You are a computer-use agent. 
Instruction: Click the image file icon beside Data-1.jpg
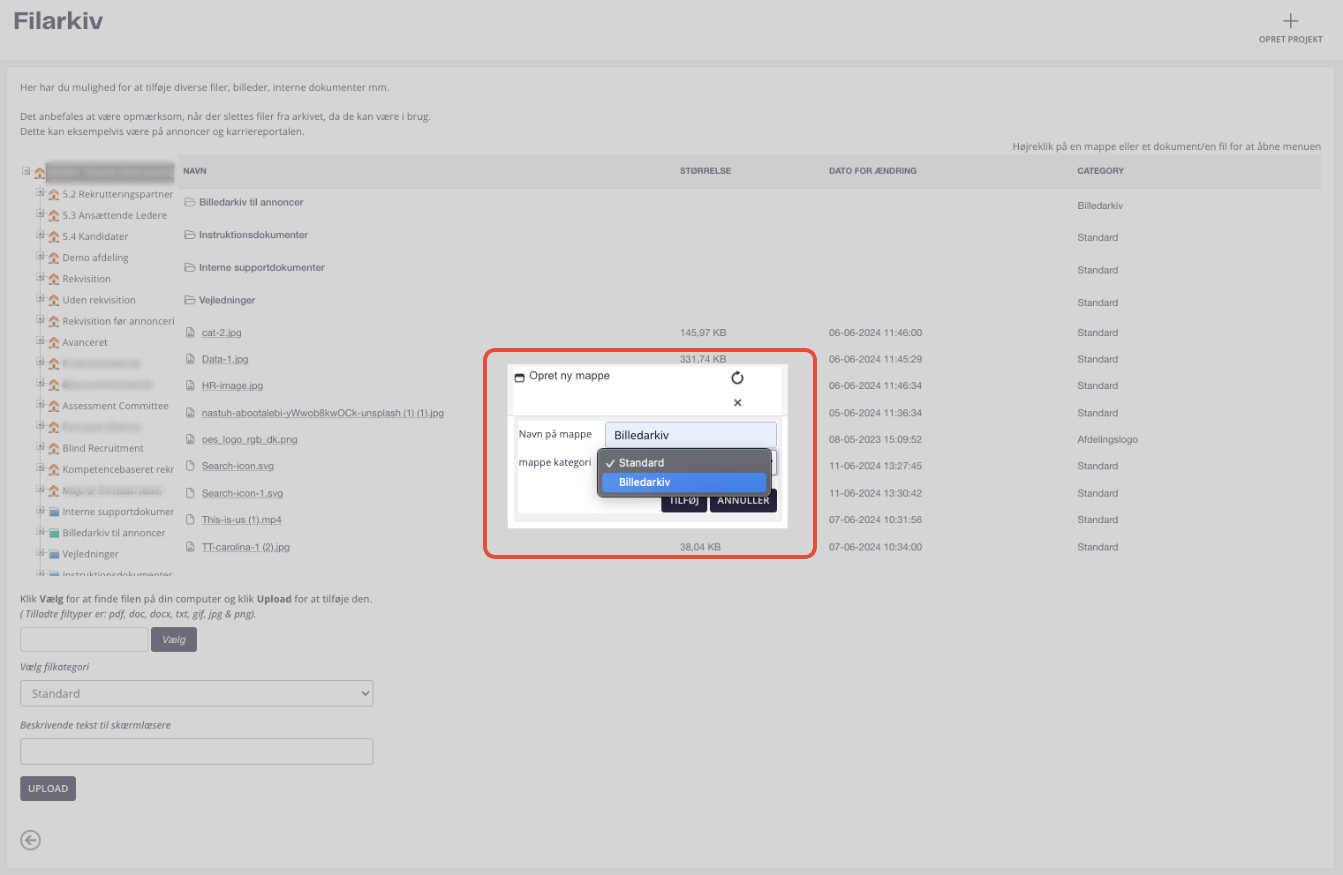(191, 359)
